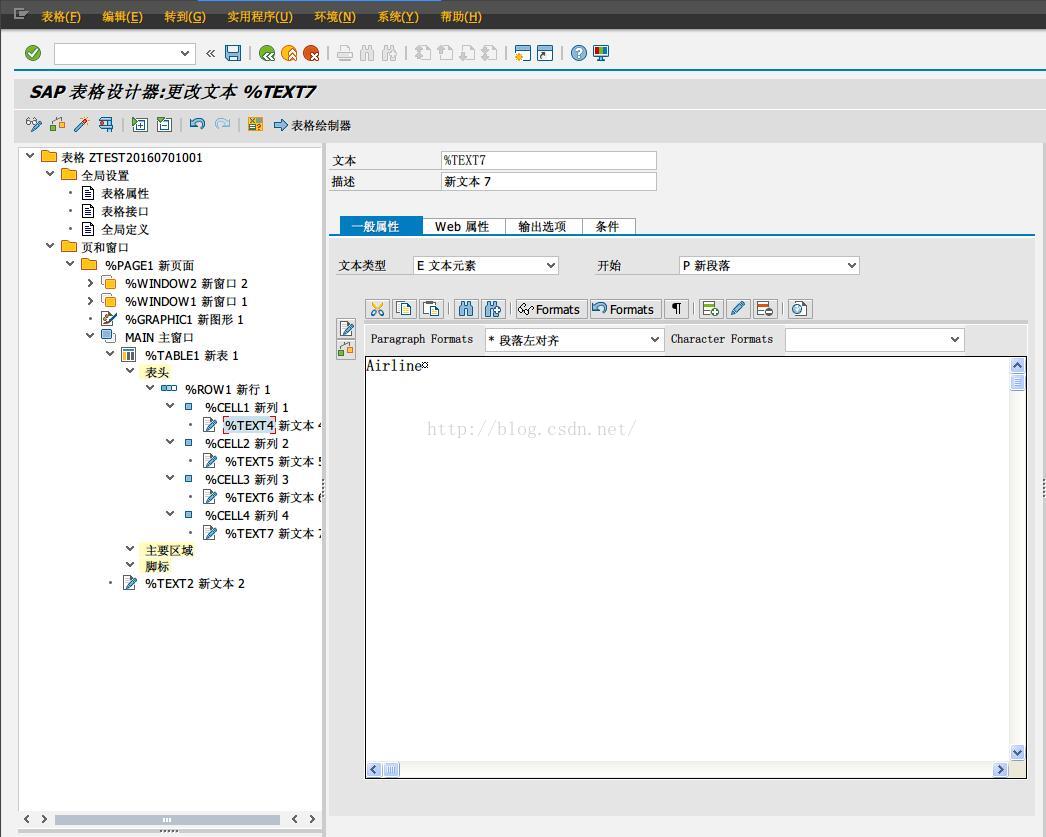Screen dimensions: 1046x837
Task: Click the glasses Formats button
Action: [551, 309]
